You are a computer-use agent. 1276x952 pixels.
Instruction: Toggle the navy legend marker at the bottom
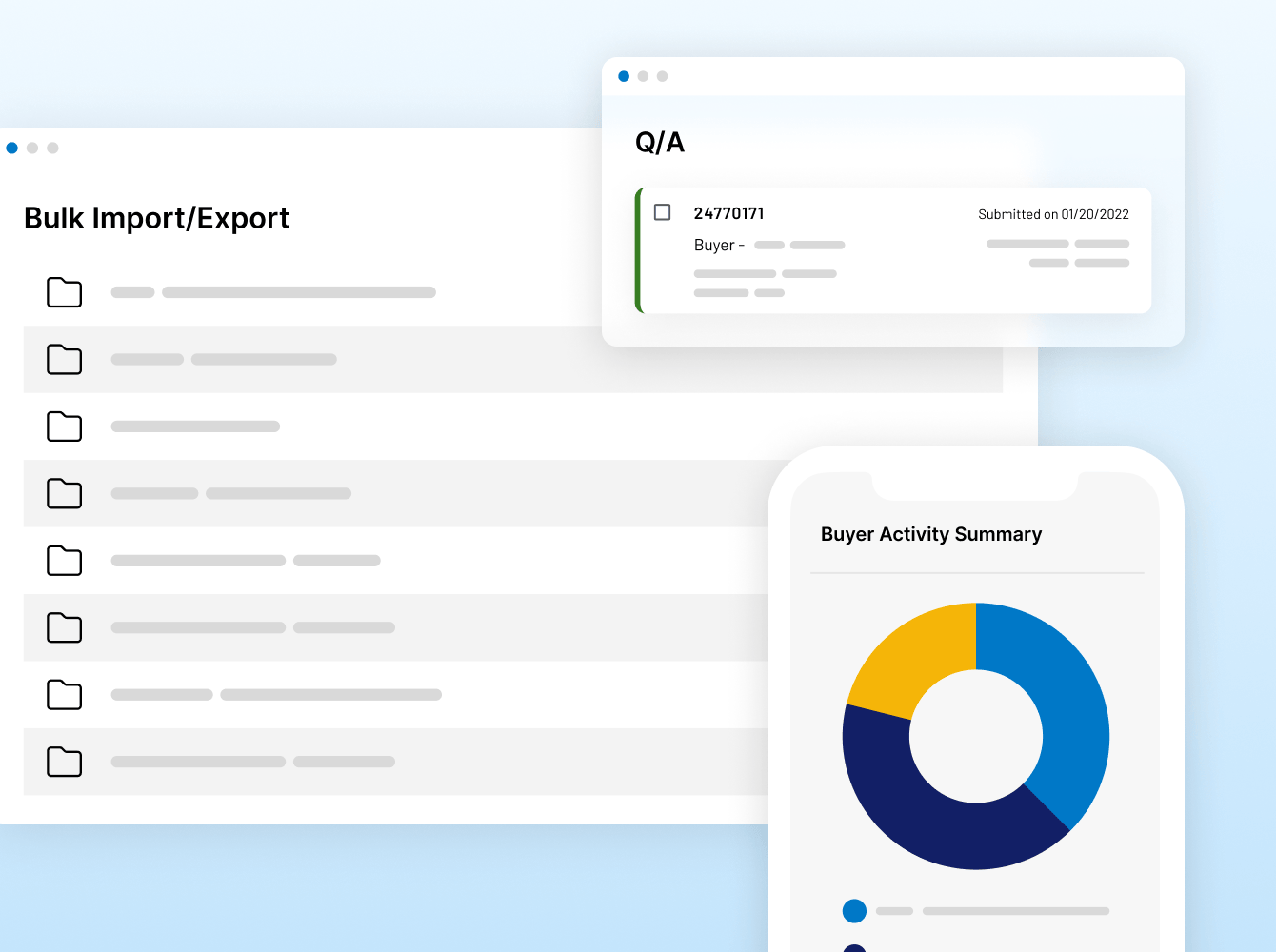pos(854,947)
